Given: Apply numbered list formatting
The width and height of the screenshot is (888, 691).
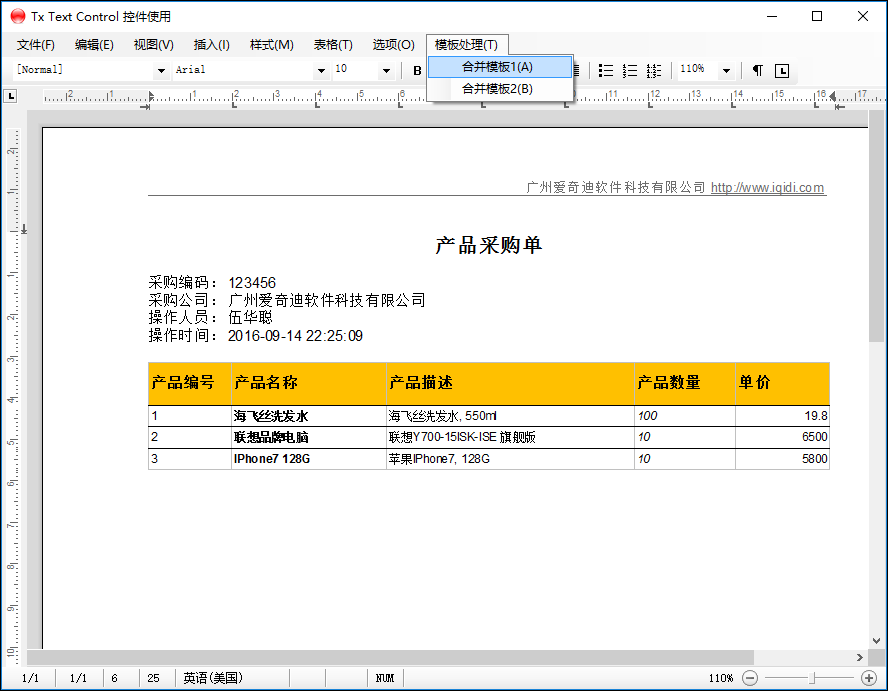Looking at the screenshot, I should point(630,71).
